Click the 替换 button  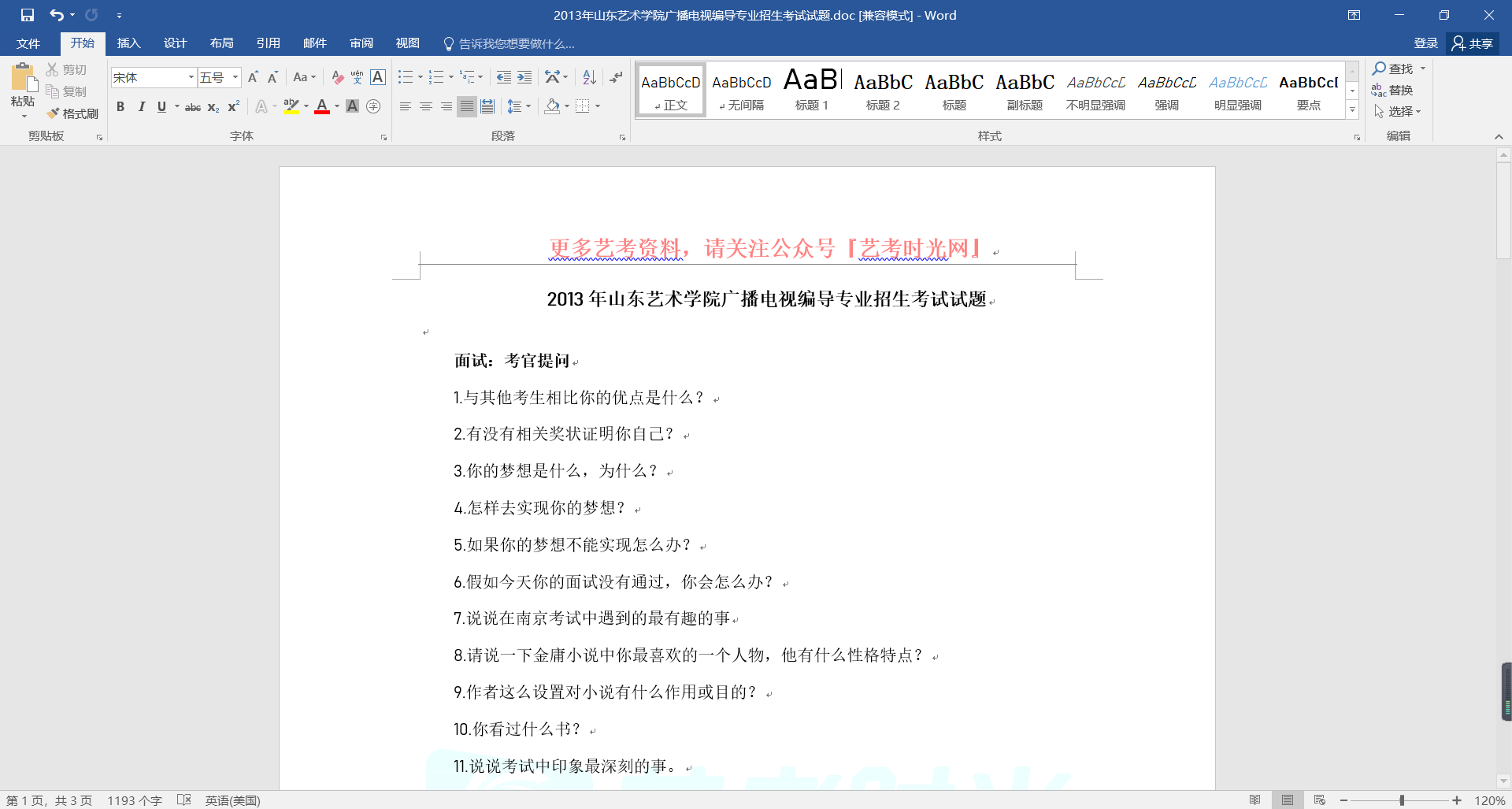click(1392, 90)
